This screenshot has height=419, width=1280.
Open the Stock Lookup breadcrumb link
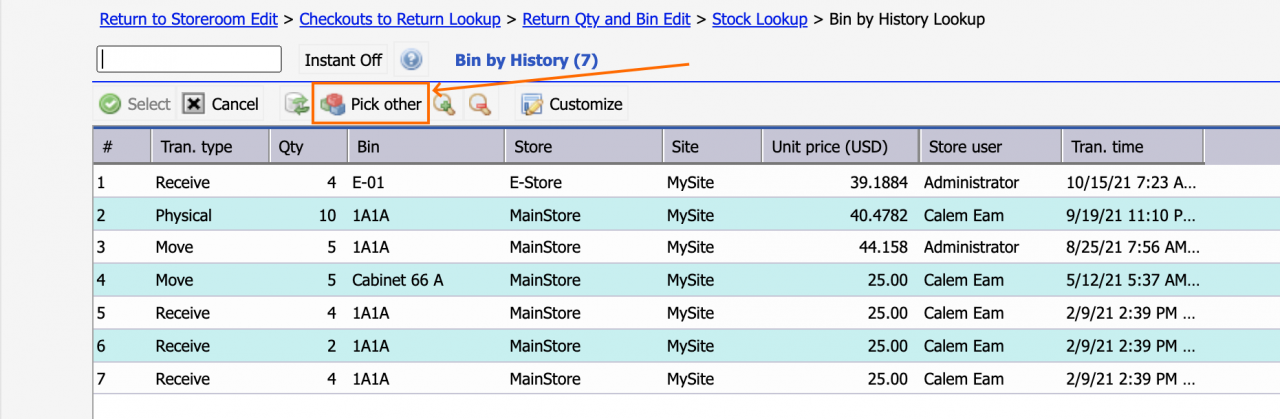pos(759,19)
